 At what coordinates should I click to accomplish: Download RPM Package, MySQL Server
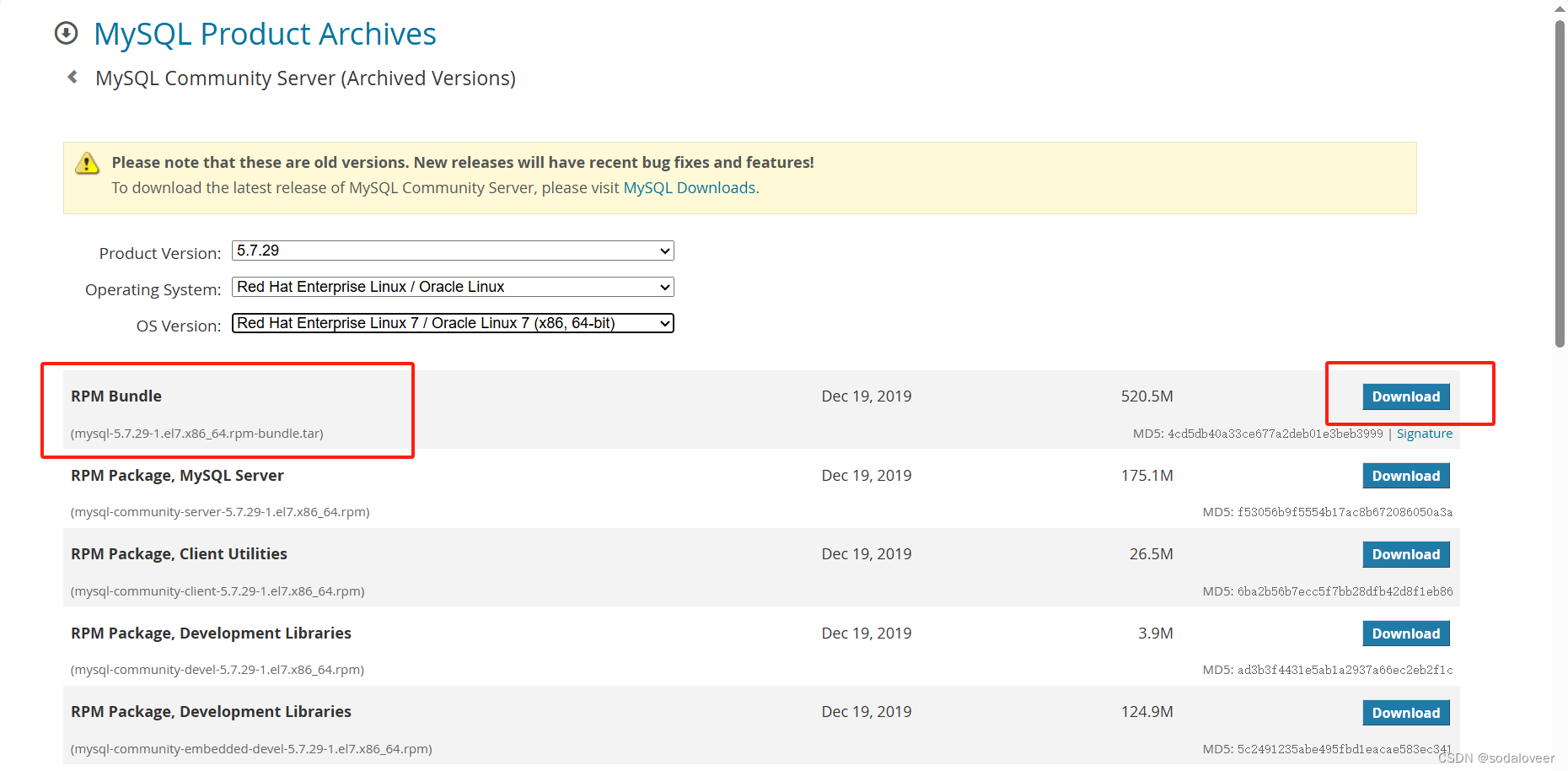pos(1406,476)
